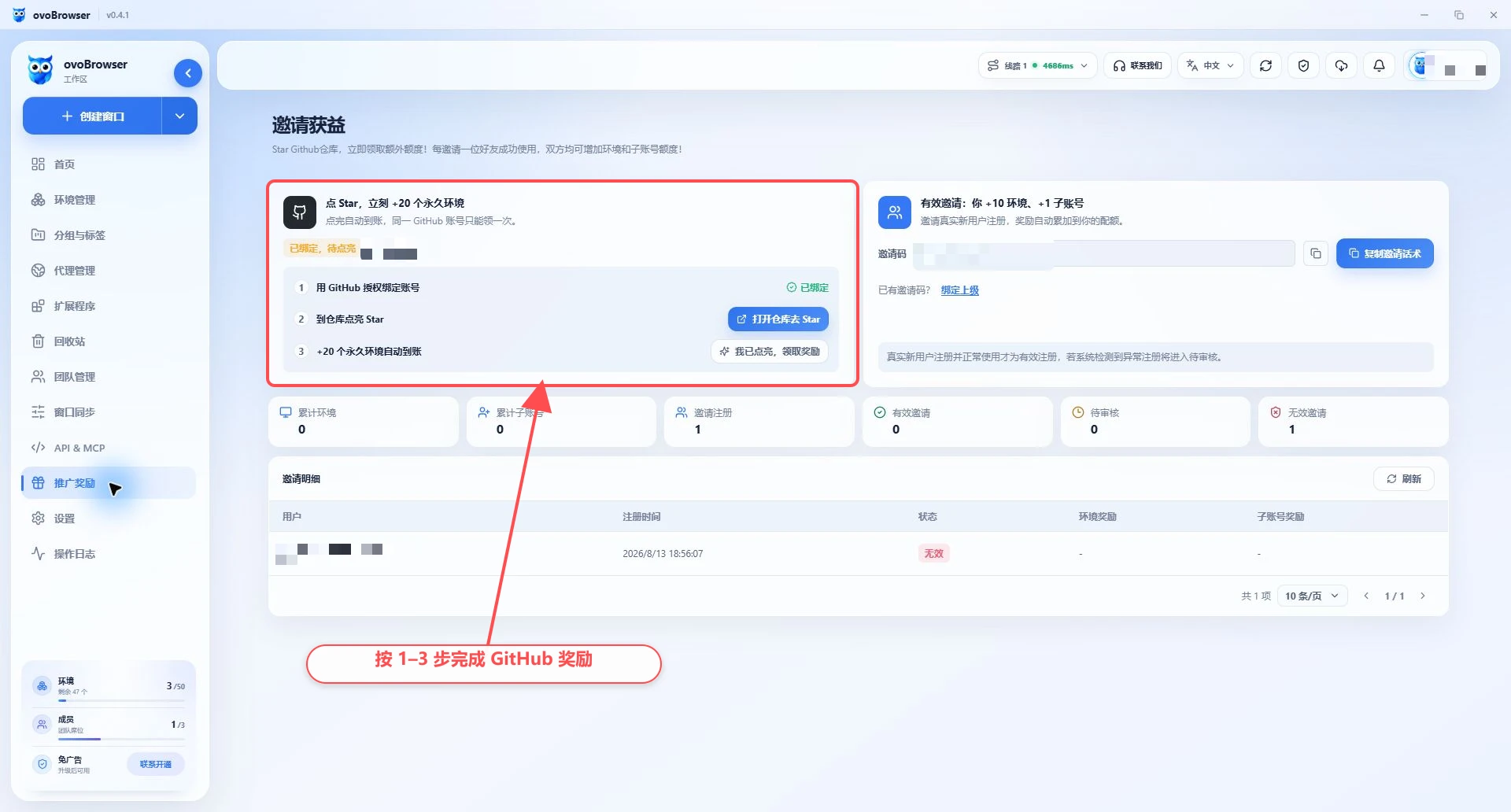
Task: Click the 联系我们 headset button
Action: tap(1137, 65)
